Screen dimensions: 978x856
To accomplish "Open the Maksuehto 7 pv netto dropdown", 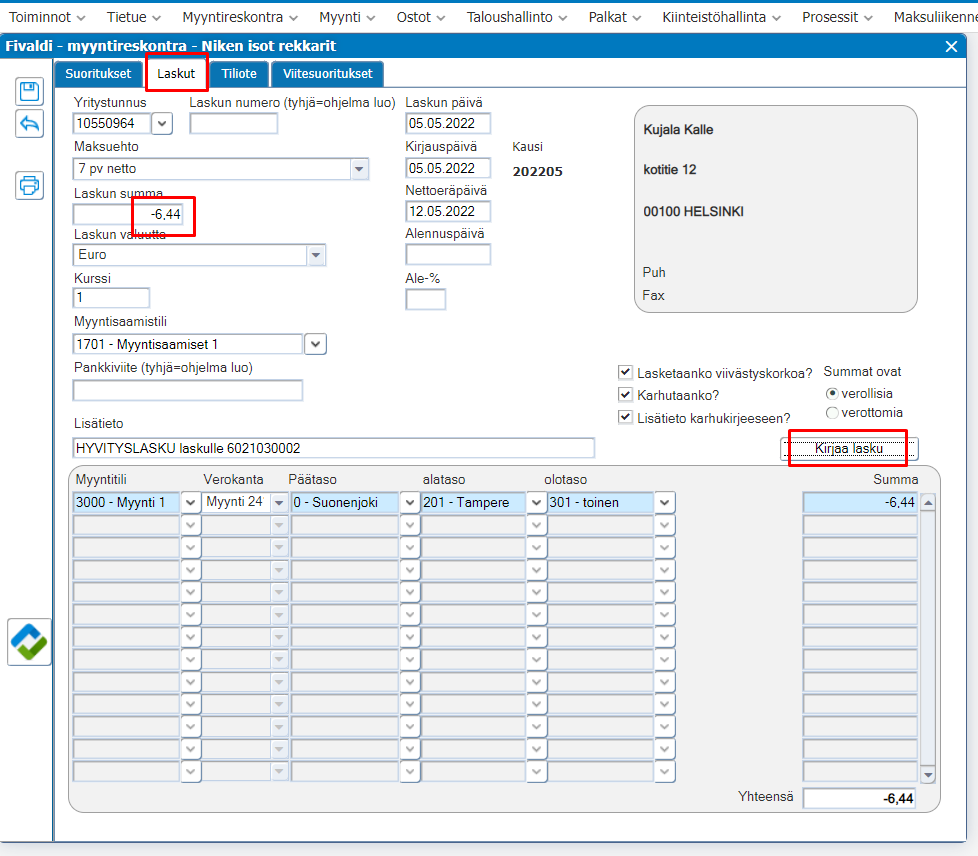I will (x=359, y=169).
